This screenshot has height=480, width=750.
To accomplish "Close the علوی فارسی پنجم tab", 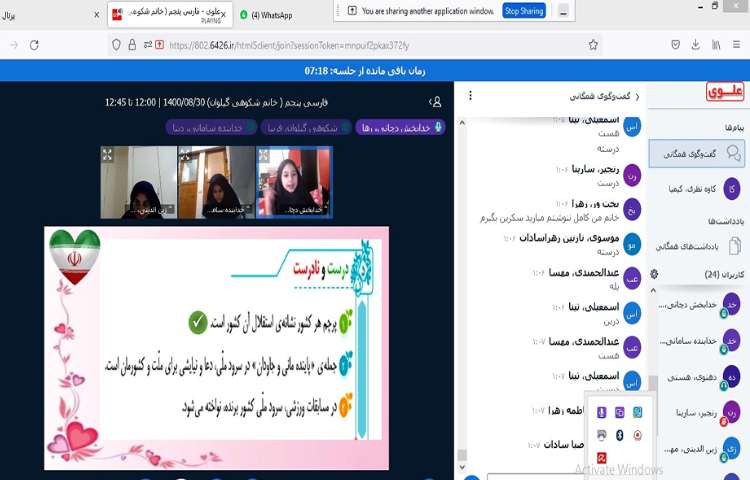I will coord(223,15).
